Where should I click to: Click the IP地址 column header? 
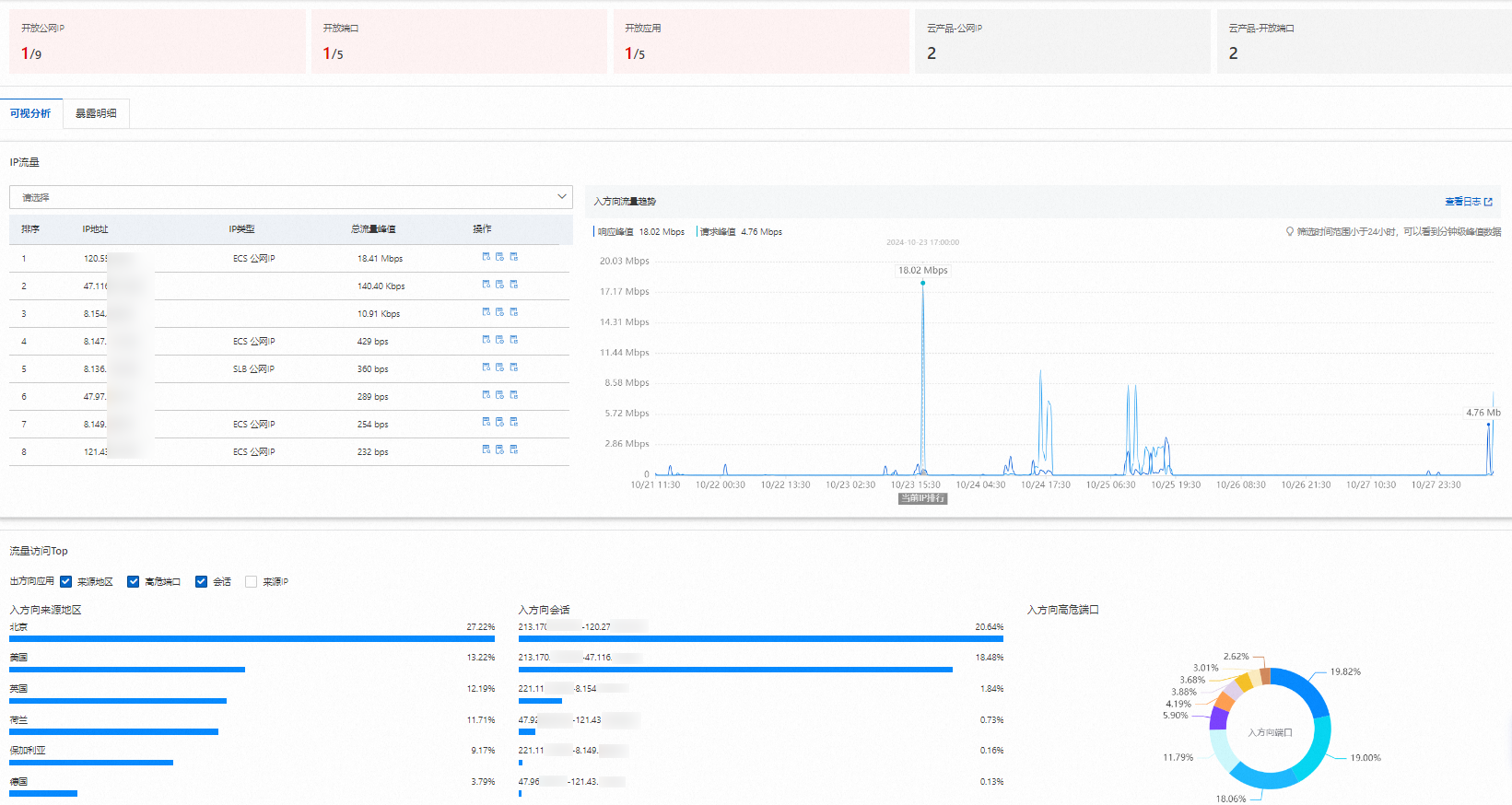95,229
